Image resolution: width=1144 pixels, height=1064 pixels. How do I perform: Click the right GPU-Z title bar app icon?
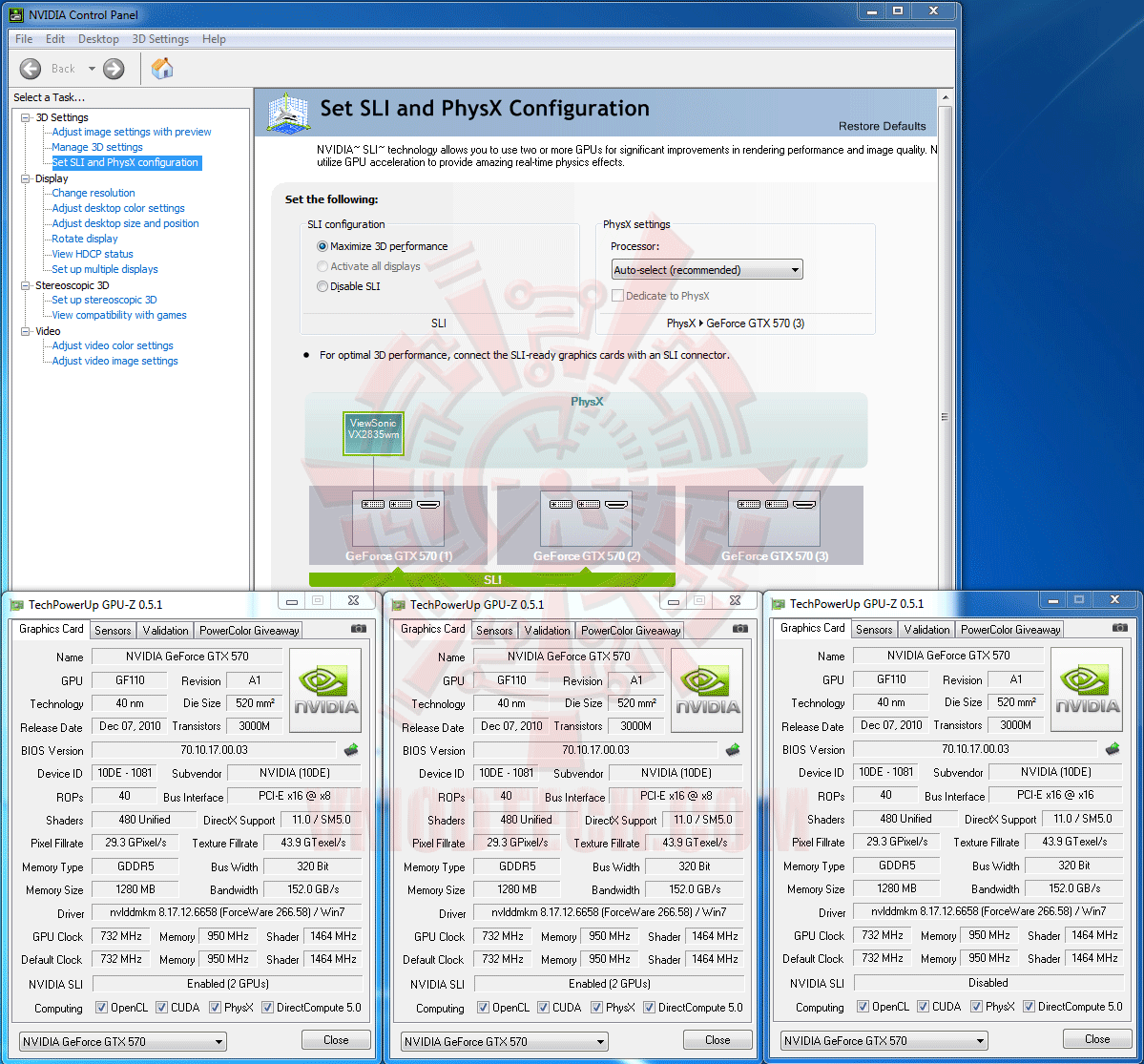(778, 604)
